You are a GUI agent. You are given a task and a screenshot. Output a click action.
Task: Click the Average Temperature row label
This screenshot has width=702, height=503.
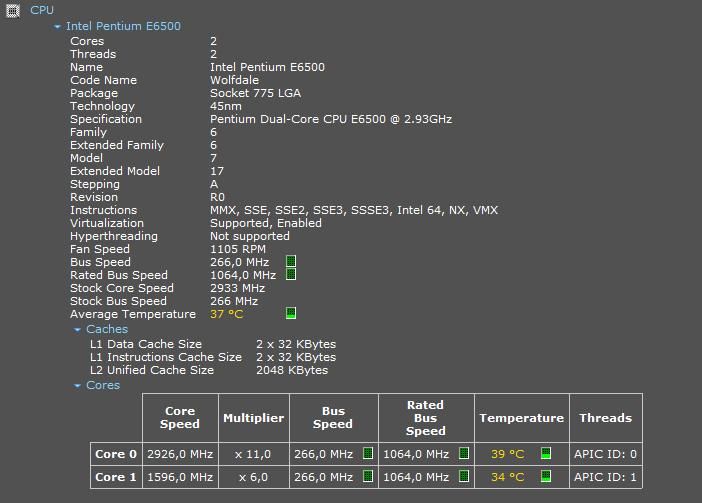coord(133,313)
